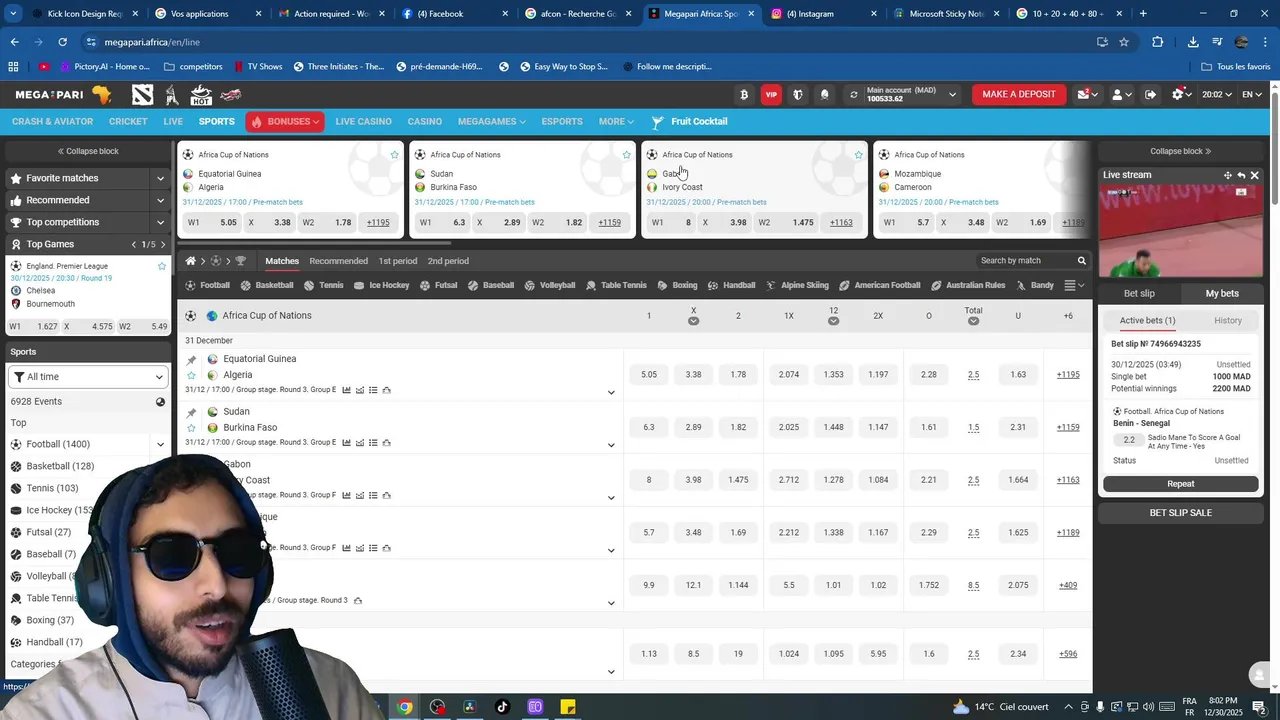Select 5.05 odds for Equatorial Guinea win
Screen dimensions: 1280x720
click(x=648, y=375)
